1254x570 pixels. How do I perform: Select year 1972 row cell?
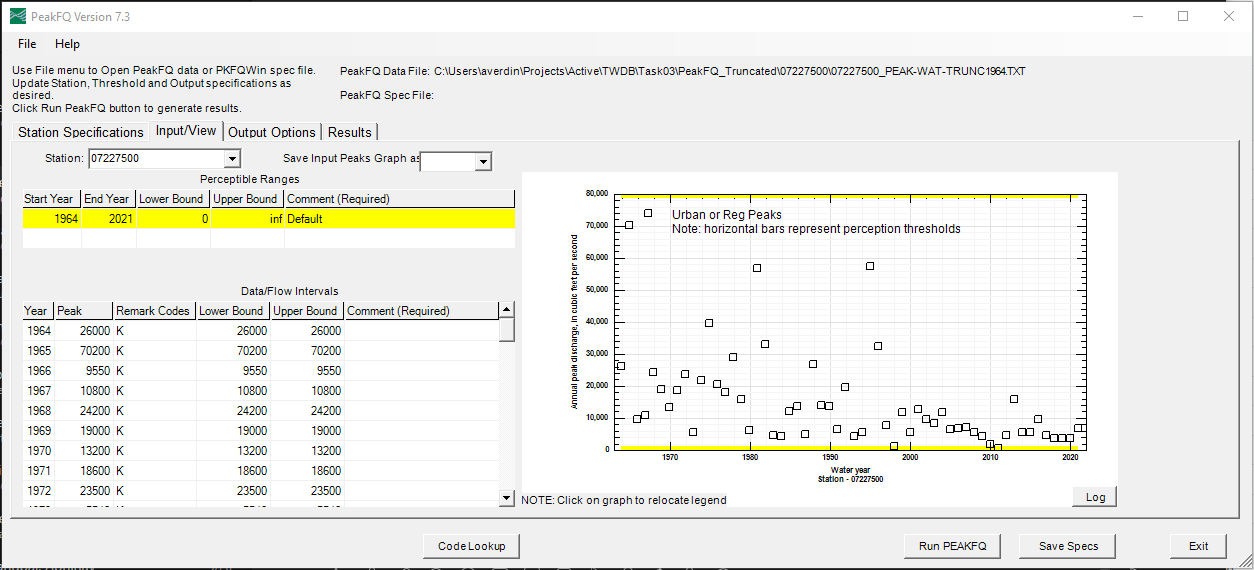[39, 491]
